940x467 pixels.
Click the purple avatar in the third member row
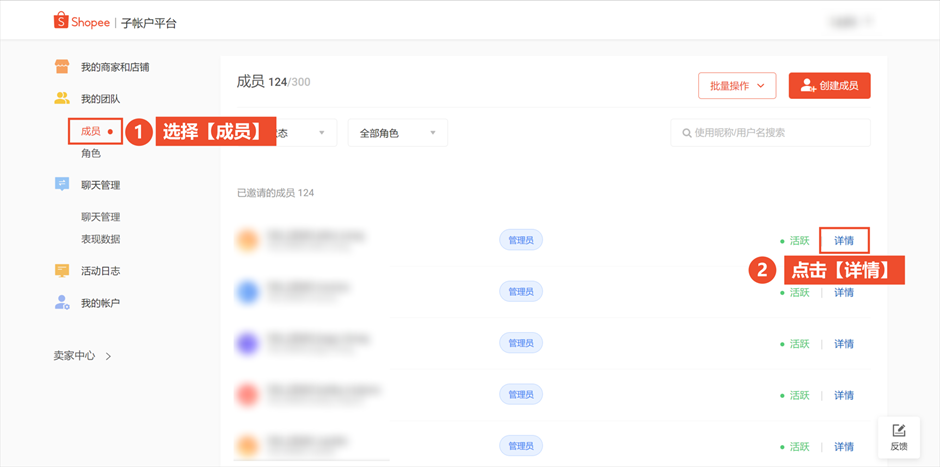tap(247, 344)
